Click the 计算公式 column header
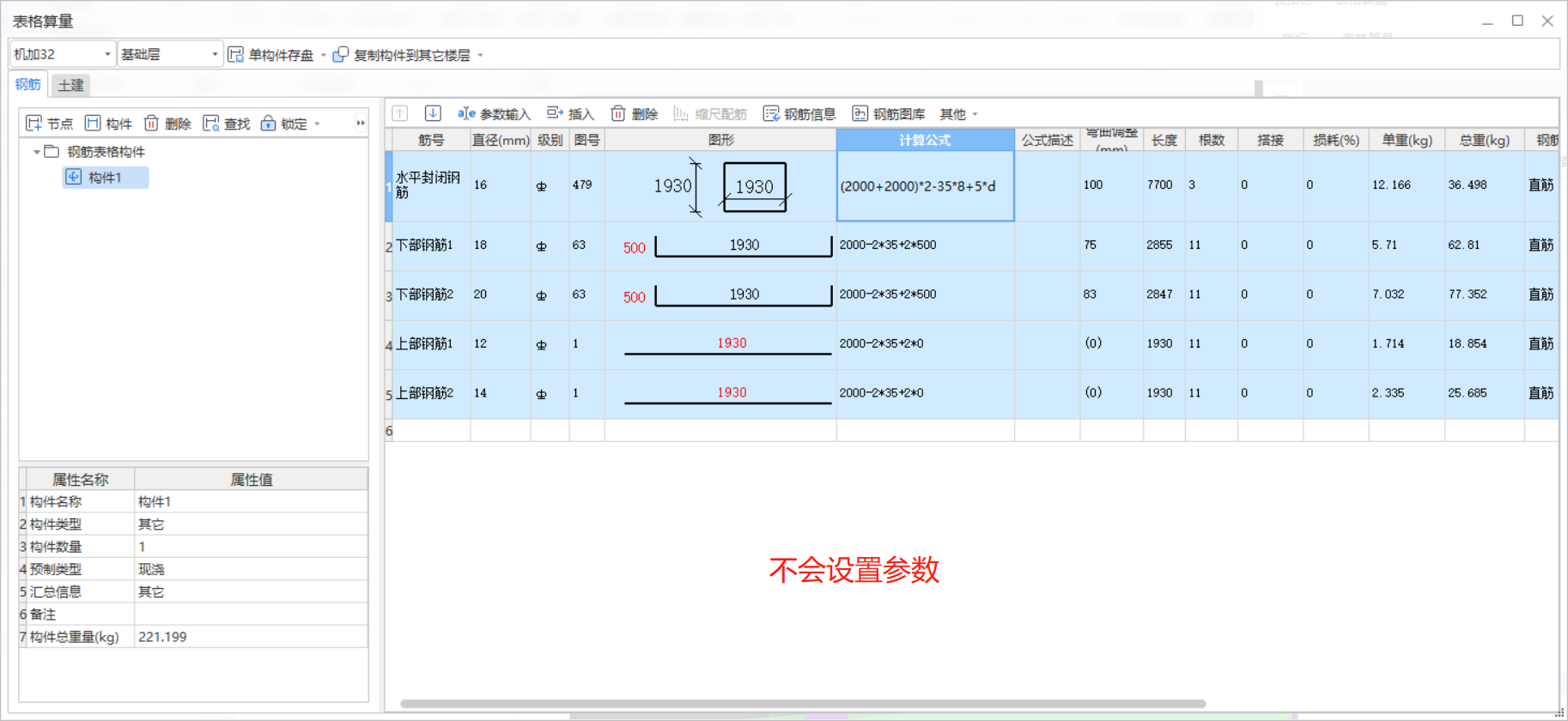Screen dimensions: 1568x721 tap(925, 140)
